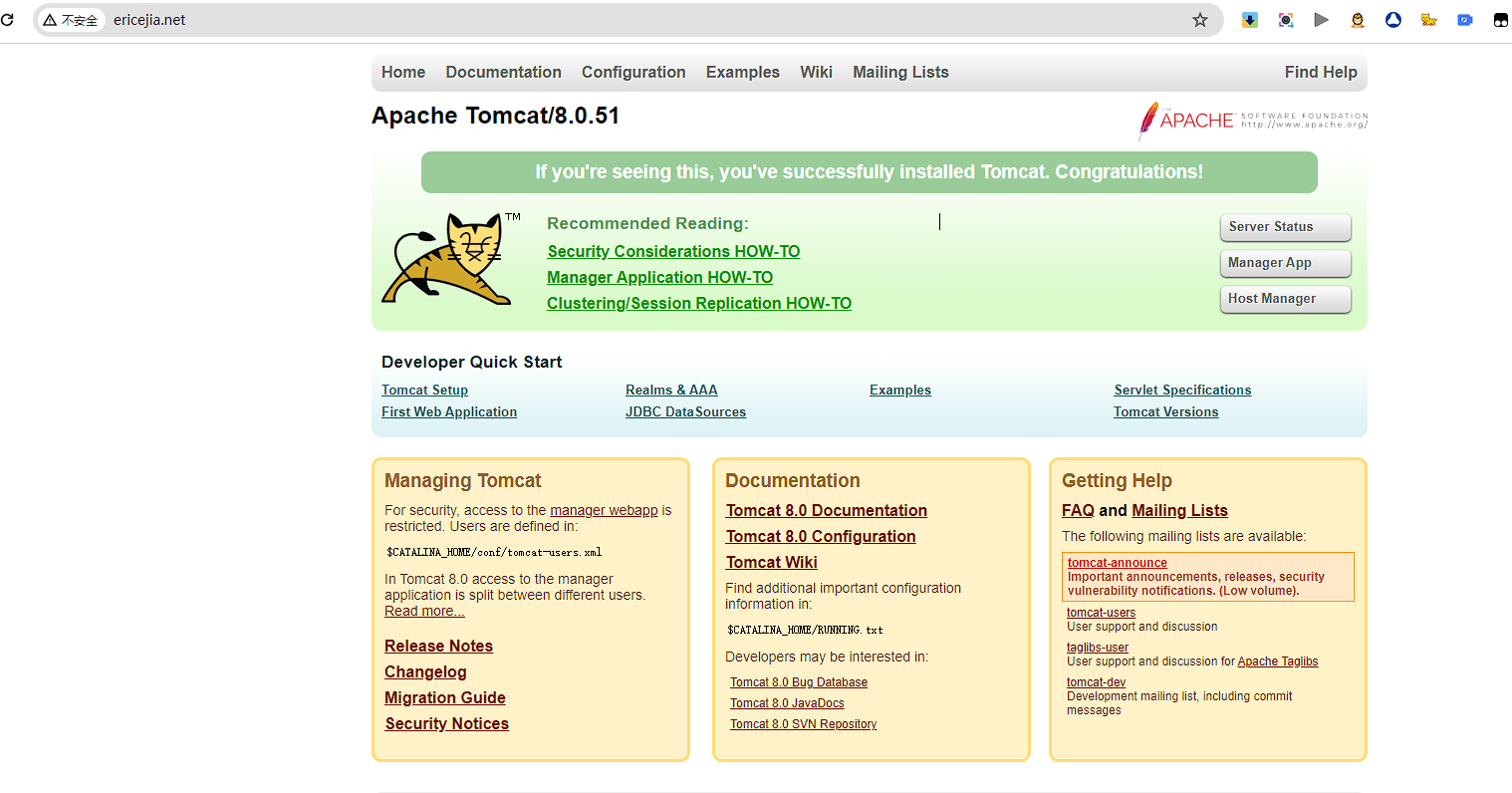Viewport: 1512px width, 793px height.
Task: Open the Tampermonkey extension with two dots
Action: click(x=1500, y=20)
